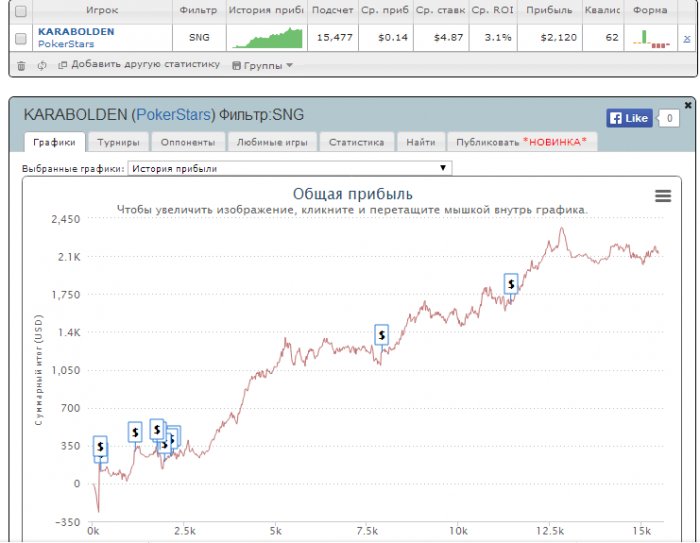
Task: Sort by the Подсчет column header
Action: [333, 10]
